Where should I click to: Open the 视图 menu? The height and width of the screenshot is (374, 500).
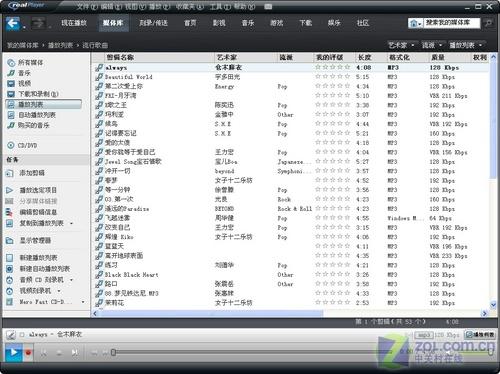click(135, 6)
